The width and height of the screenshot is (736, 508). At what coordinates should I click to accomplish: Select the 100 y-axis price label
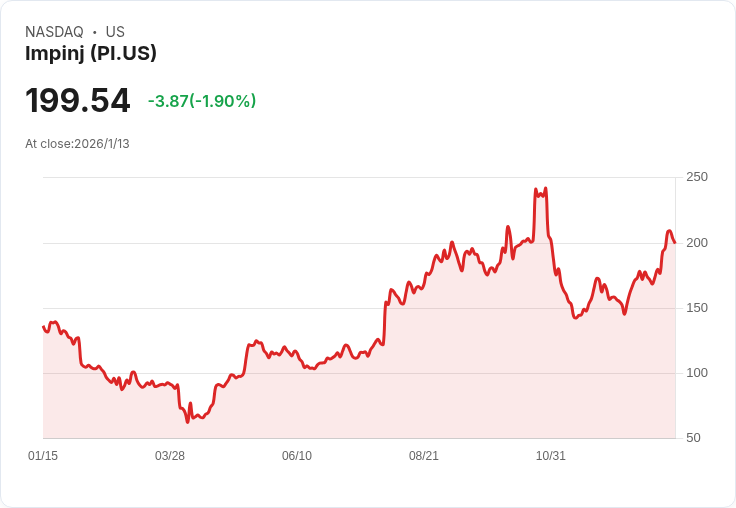[x=697, y=373]
